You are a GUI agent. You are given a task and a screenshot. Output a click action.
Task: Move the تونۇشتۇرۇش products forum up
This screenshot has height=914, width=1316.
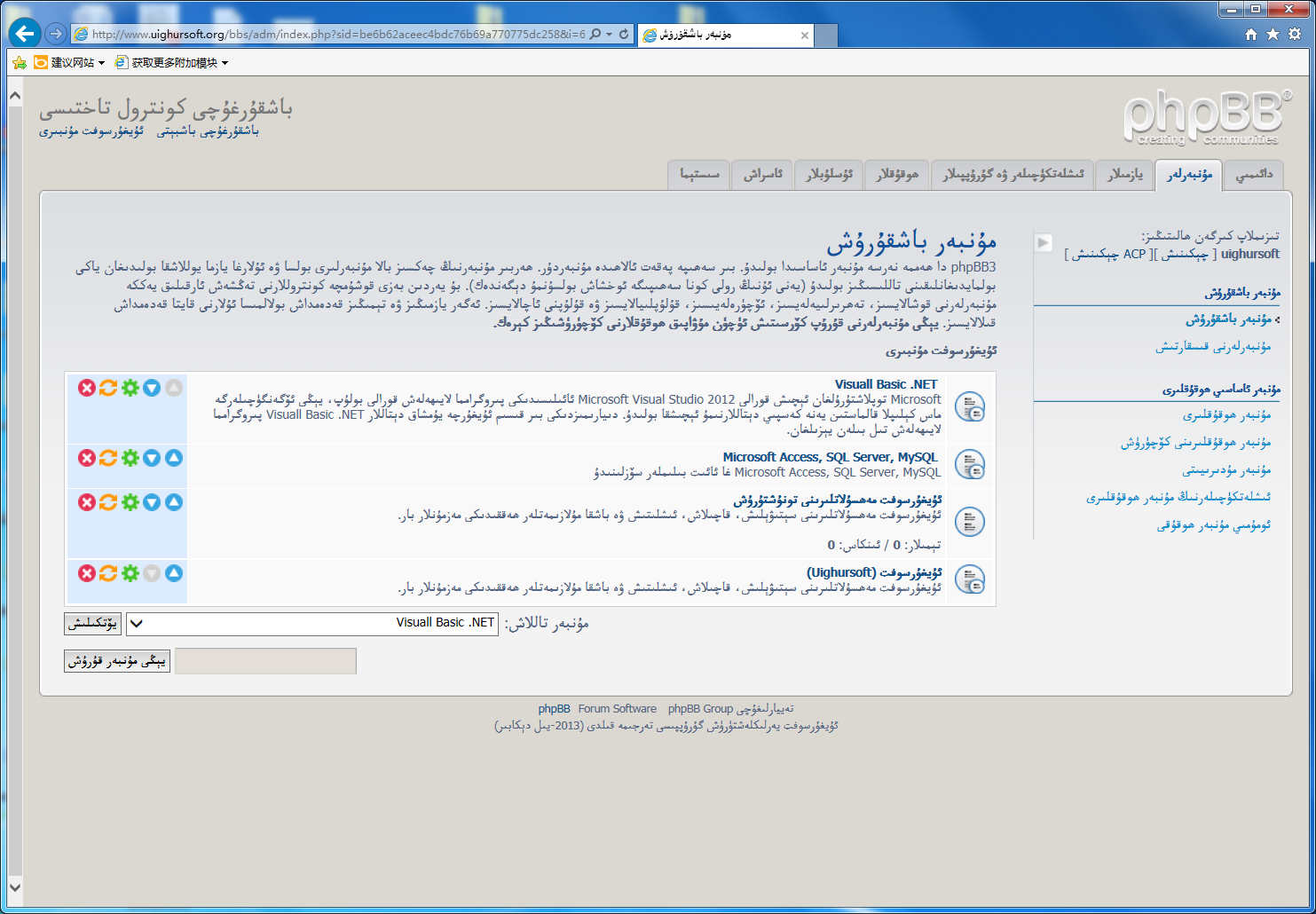174,502
